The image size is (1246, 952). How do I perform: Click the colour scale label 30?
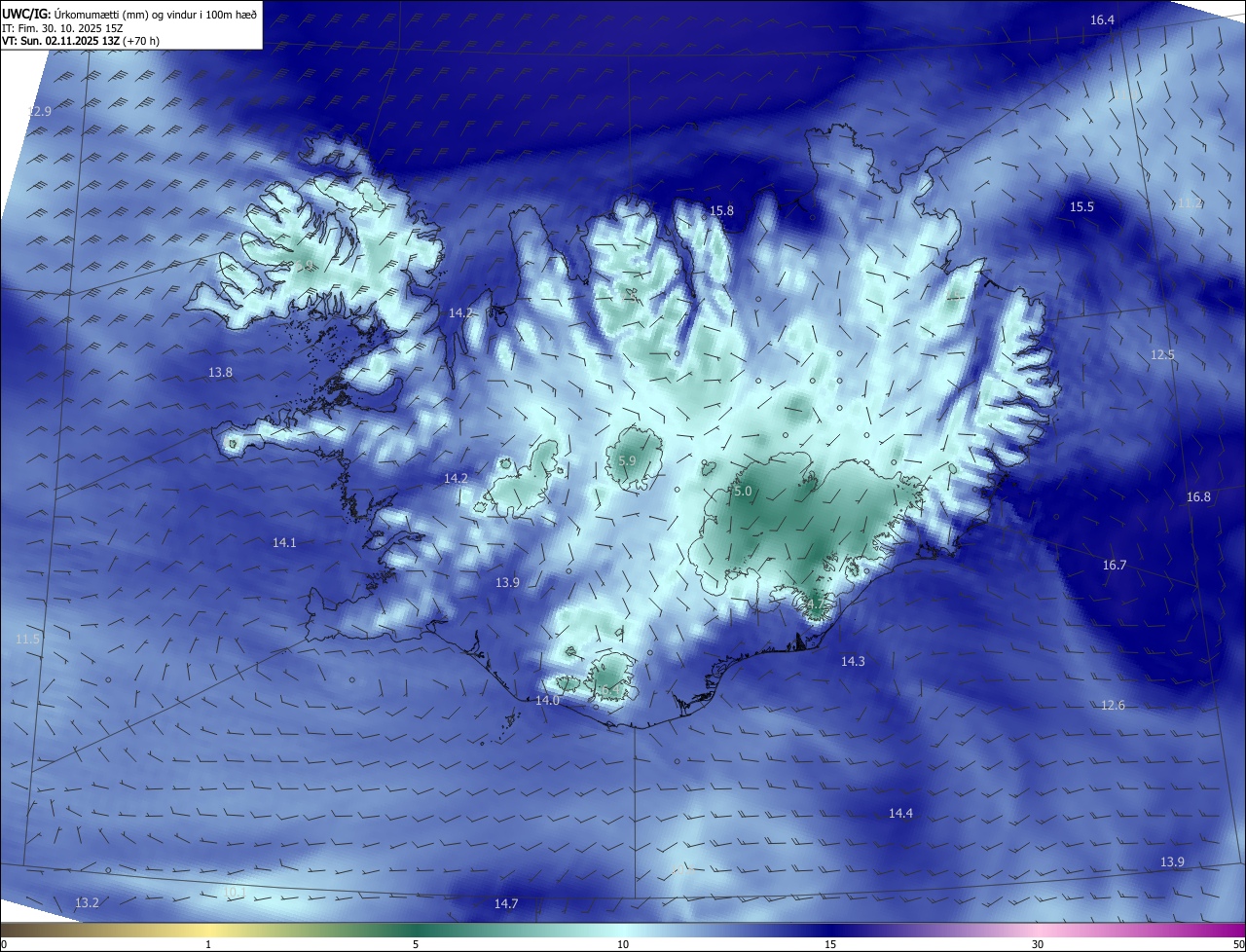tap(1038, 944)
